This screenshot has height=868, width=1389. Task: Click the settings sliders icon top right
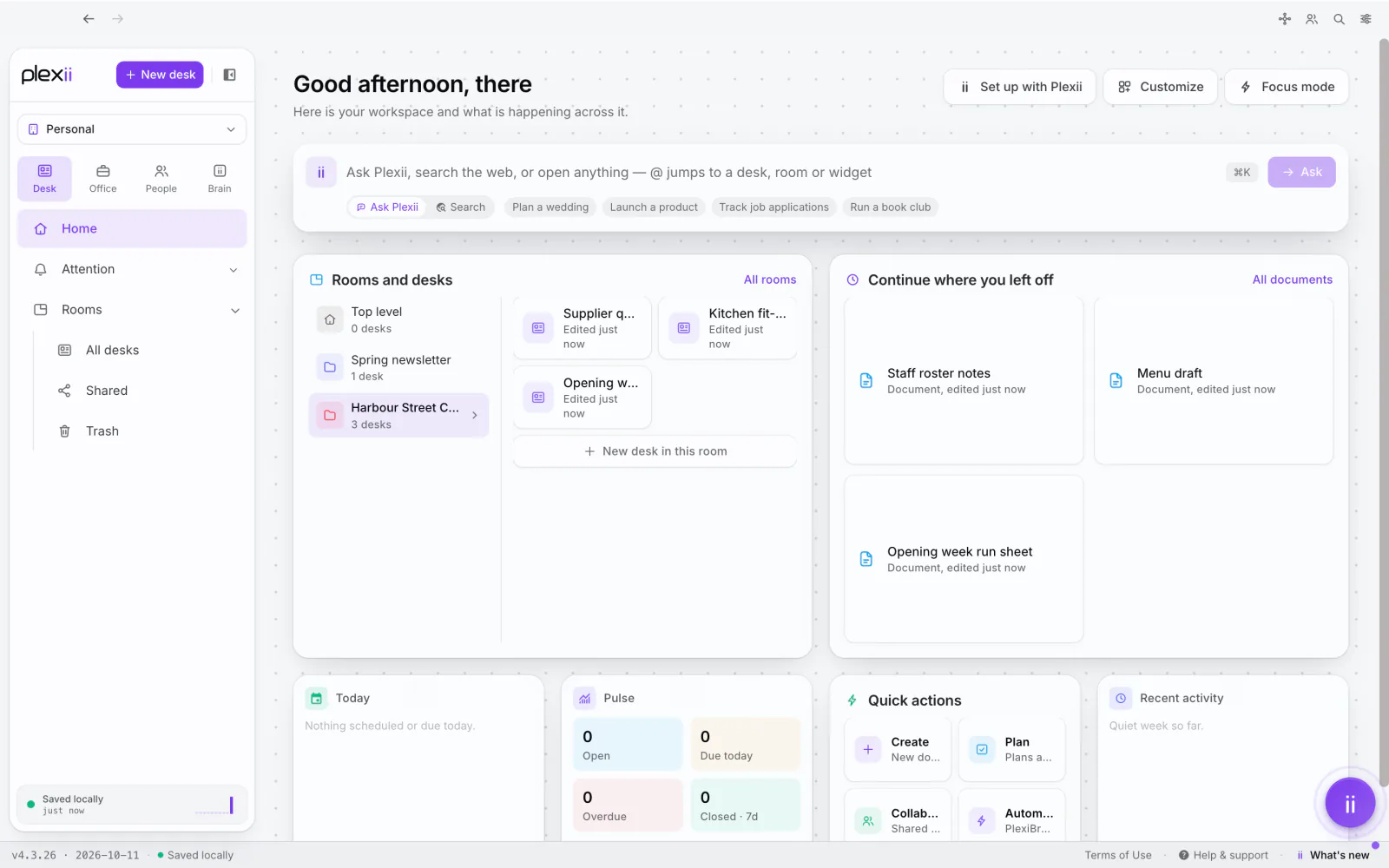point(1366,19)
